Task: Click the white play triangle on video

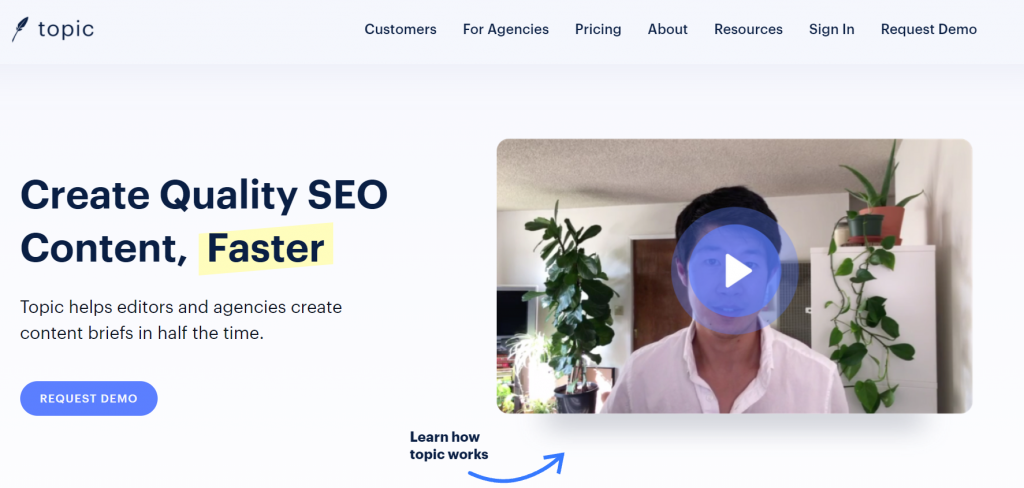Action: (738, 271)
